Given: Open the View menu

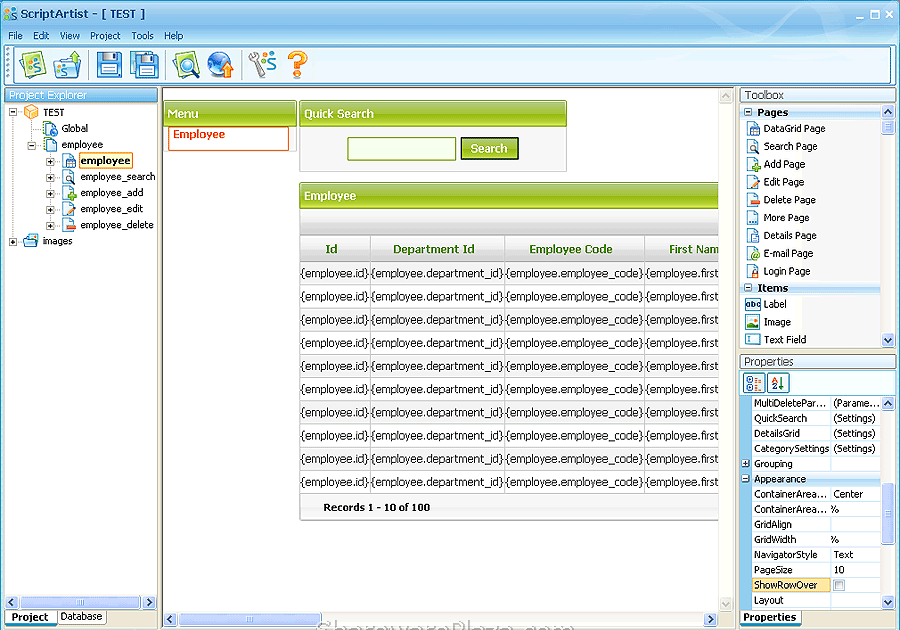Looking at the screenshot, I should [69, 36].
